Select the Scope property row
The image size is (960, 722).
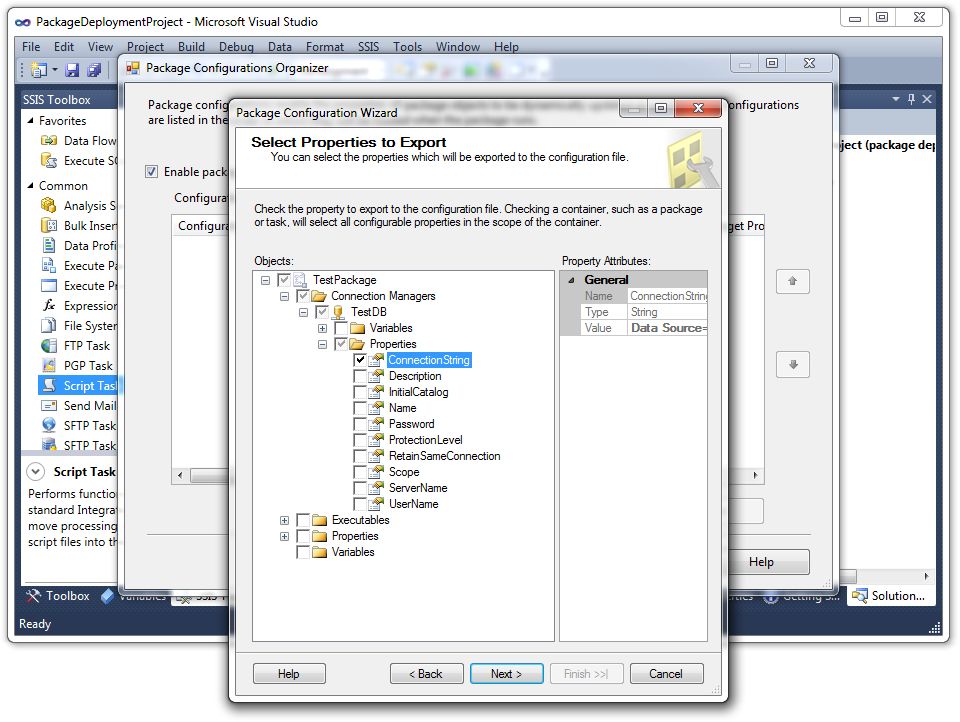404,472
